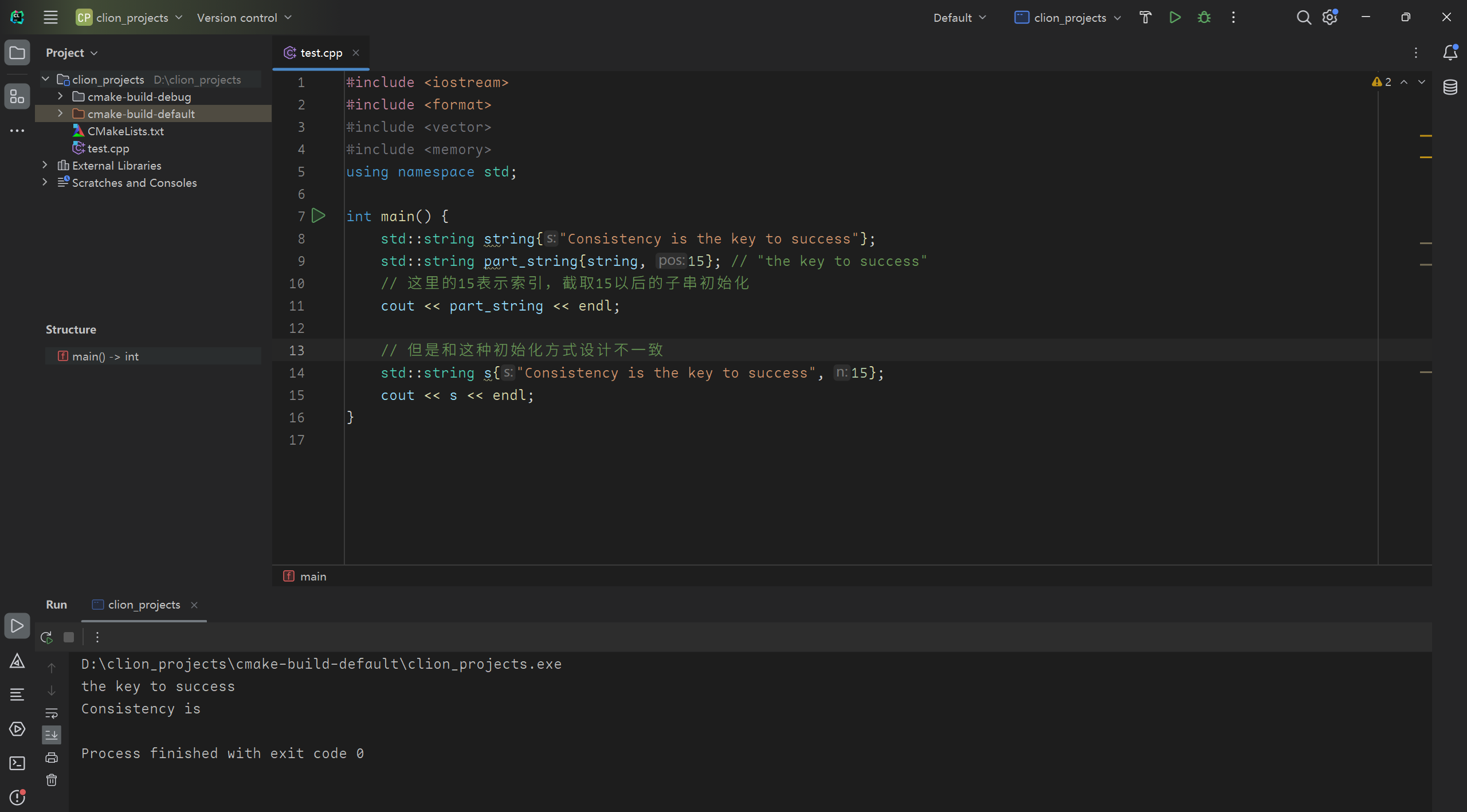Open Search Everywhere via the magnifier icon
The height and width of the screenshot is (812, 1467).
click(1303, 17)
